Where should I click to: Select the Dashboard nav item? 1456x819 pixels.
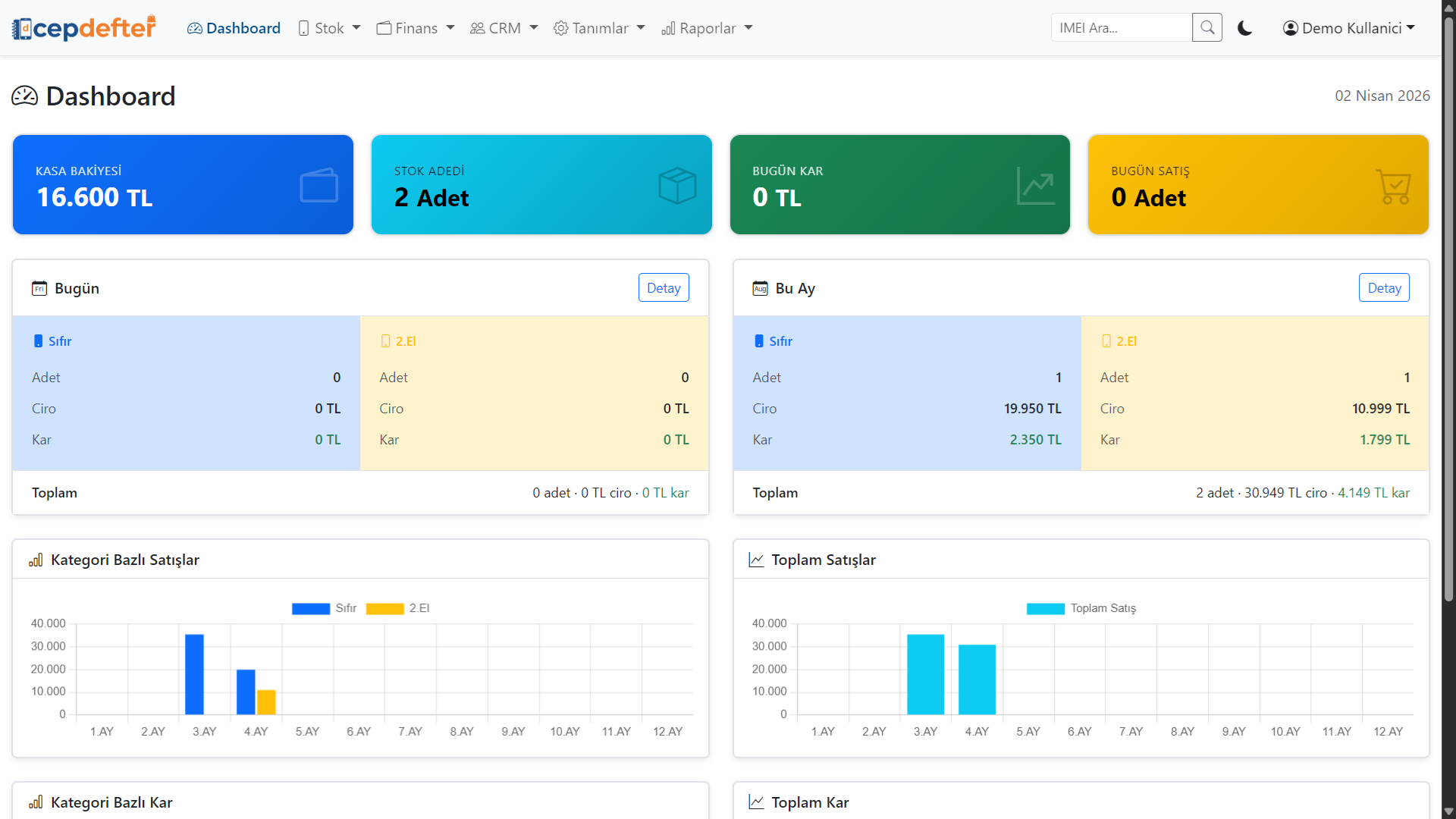[234, 28]
